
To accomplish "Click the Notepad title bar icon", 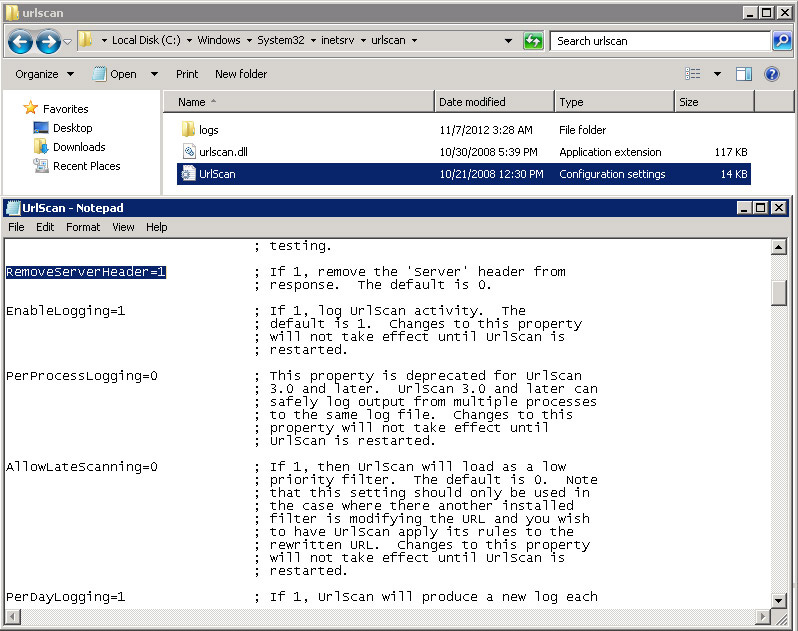I will tap(13, 208).
